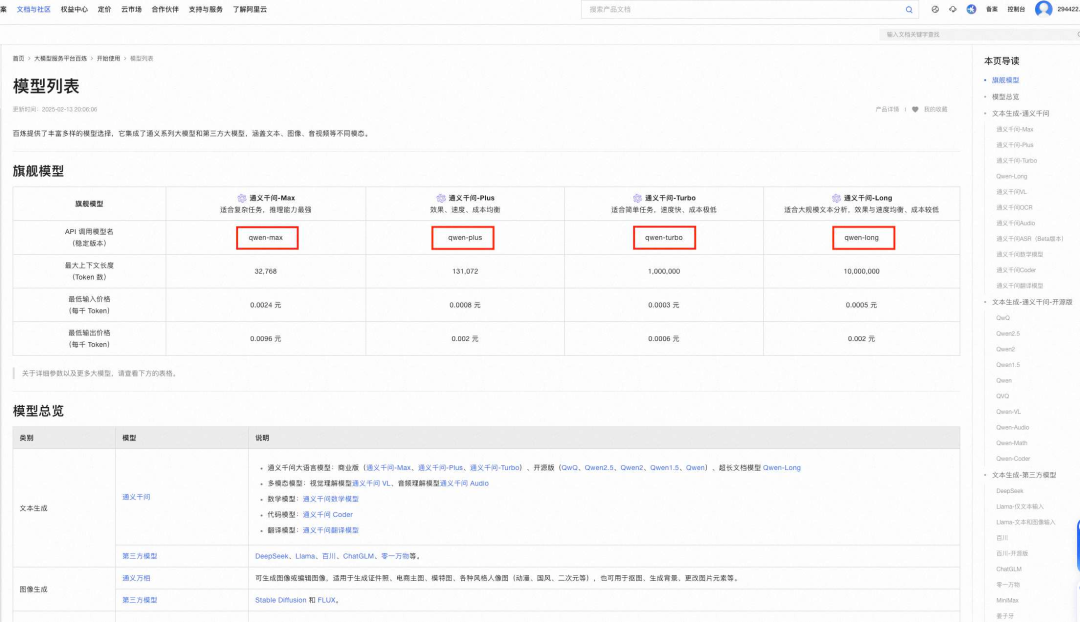This screenshot has width=1080, height=622.
Task: Open the 通义千问翻译模型 link in the table
Action: click(331, 530)
